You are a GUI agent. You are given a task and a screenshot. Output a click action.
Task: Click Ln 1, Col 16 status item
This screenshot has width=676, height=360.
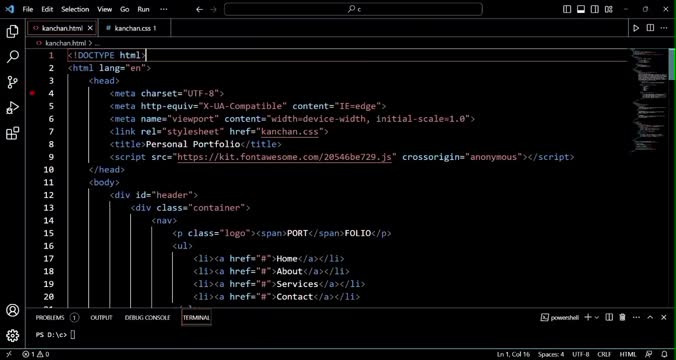513,354
